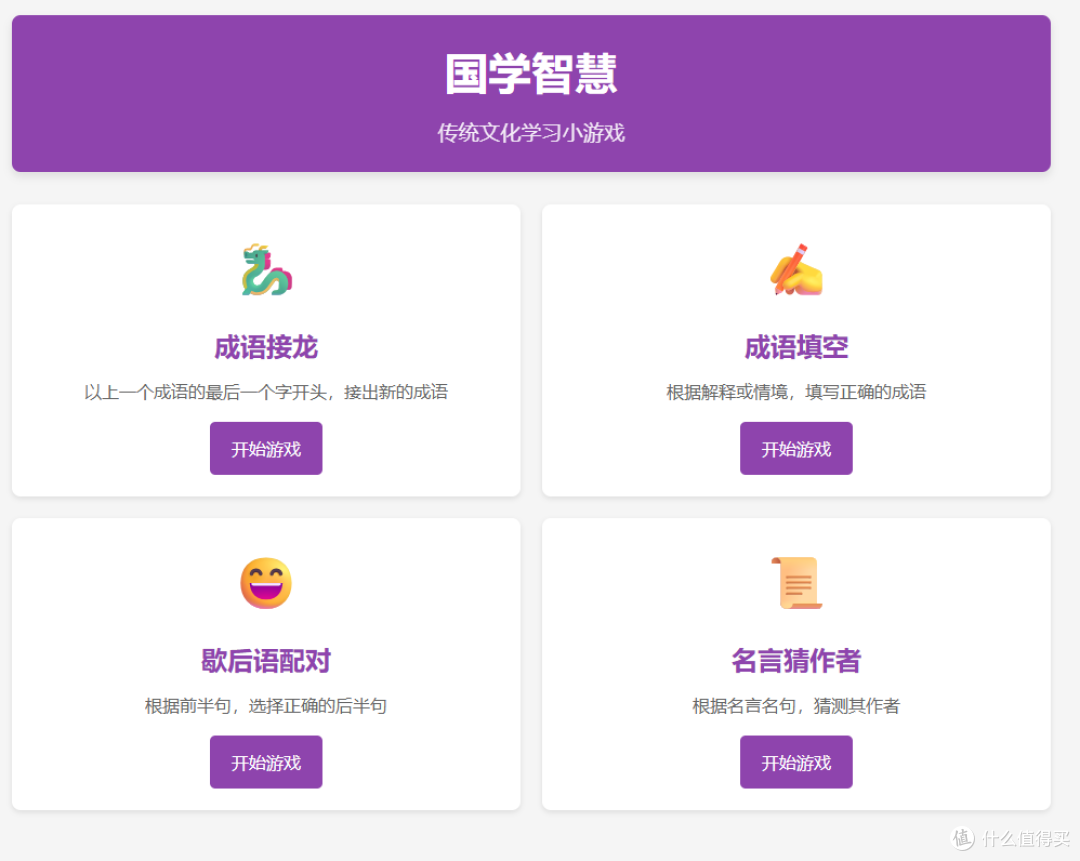Click the 名言猜作者 card title
Screen dimensions: 1080x861
point(796,661)
